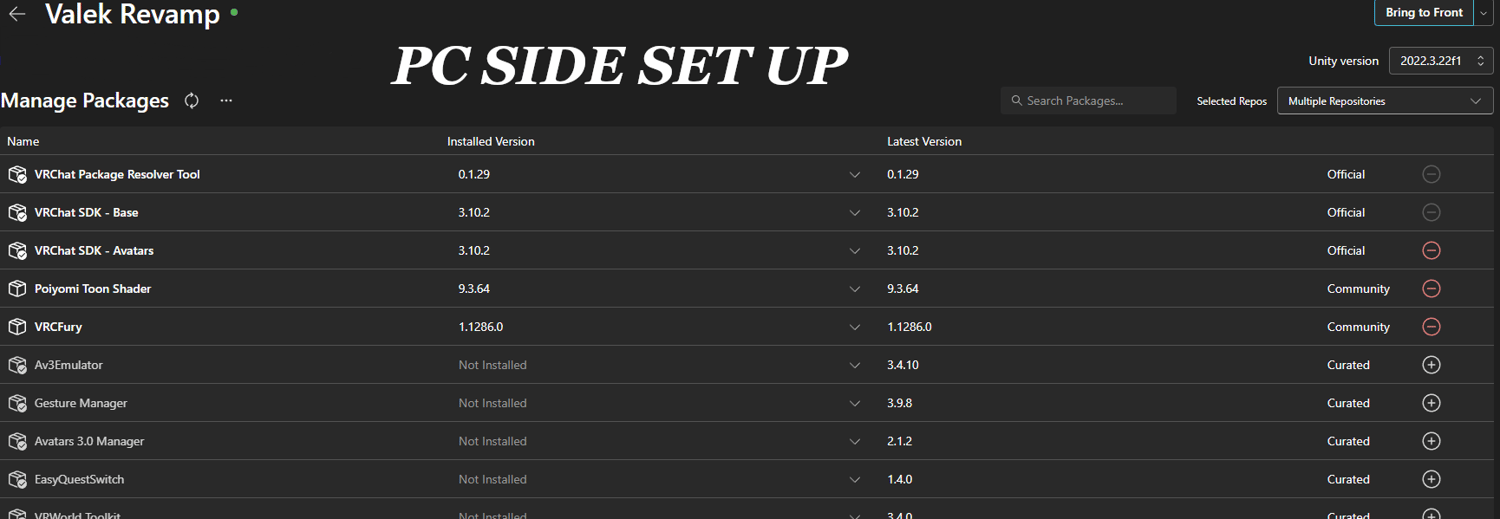Click the Name column header
This screenshot has height=519, width=1500.
click(23, 142)
